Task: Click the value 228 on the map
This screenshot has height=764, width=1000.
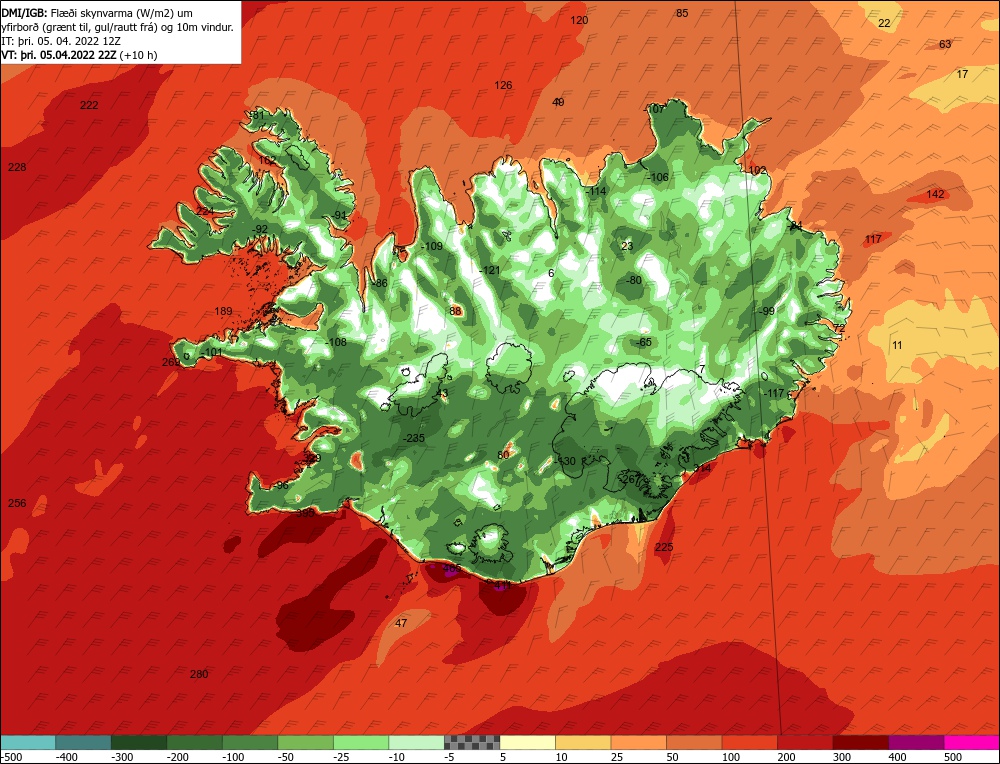Action: pyautogui.click(x=17, y=167)
